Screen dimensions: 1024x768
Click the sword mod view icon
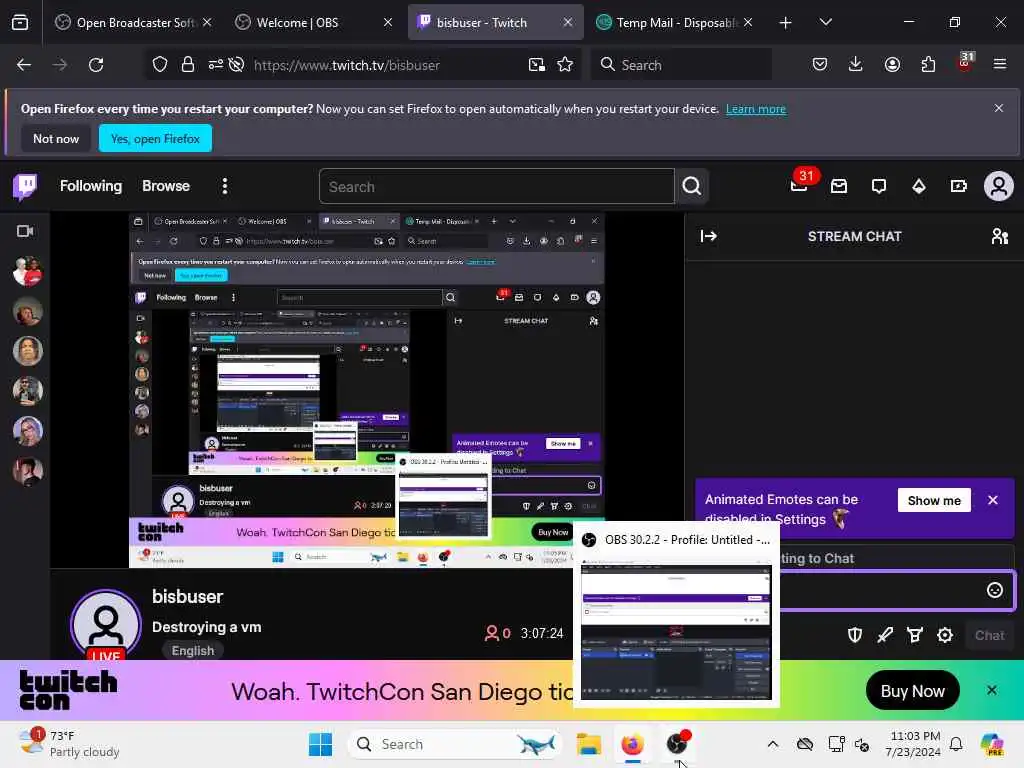point(885,635)
